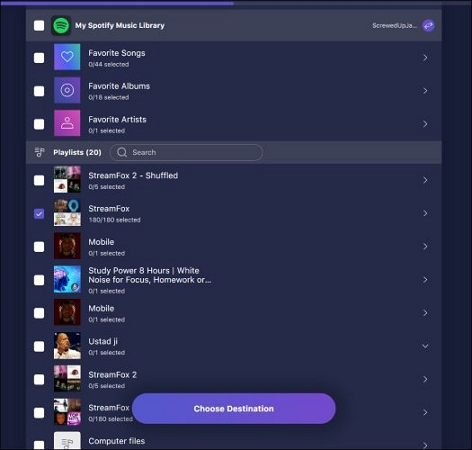This screenshot has width=472, height=450.
Task: Expand Favorite Songs with its chevron
Action: pos(425,58)
